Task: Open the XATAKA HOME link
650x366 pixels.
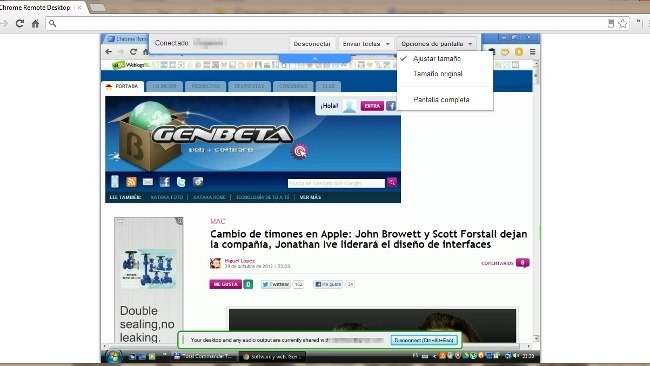Action: pos(209,197)
